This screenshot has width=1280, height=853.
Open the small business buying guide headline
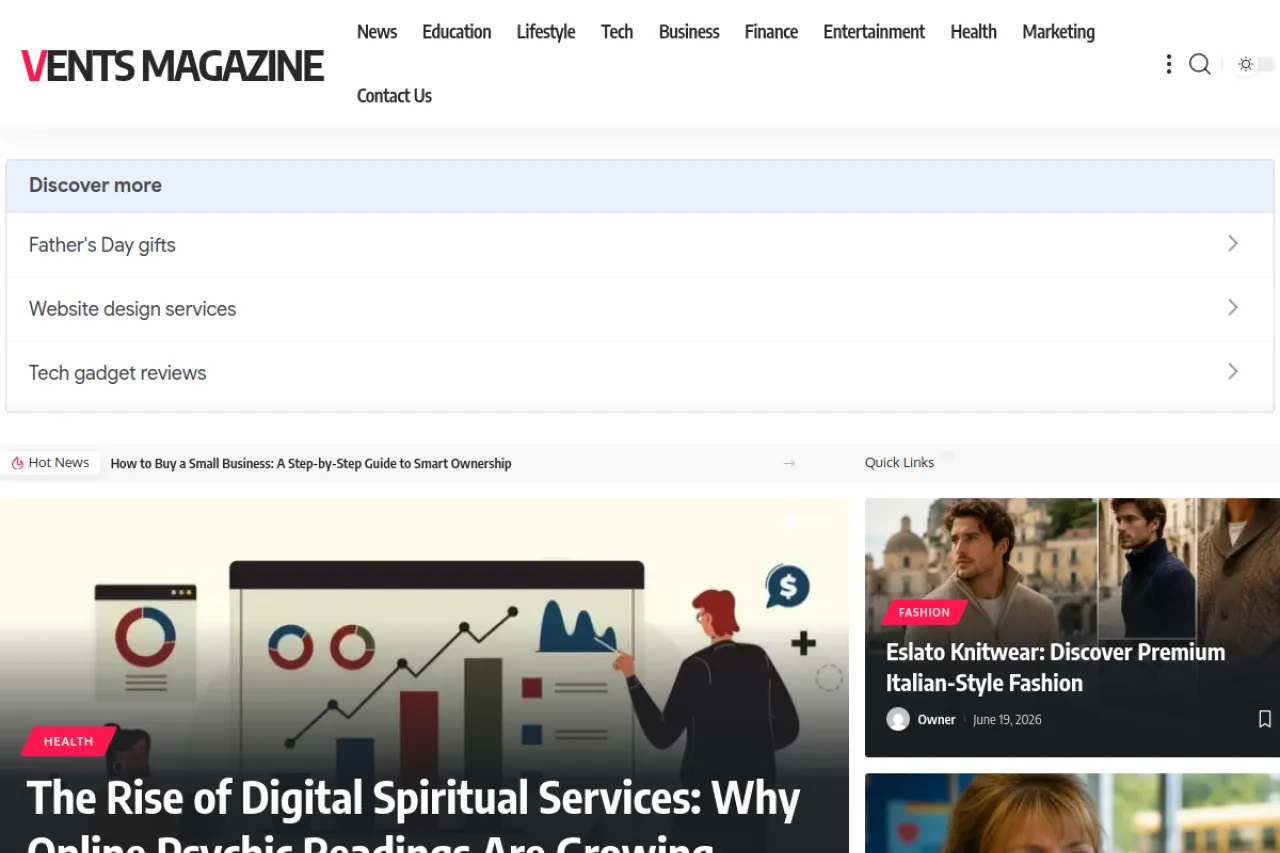(311, 463)
